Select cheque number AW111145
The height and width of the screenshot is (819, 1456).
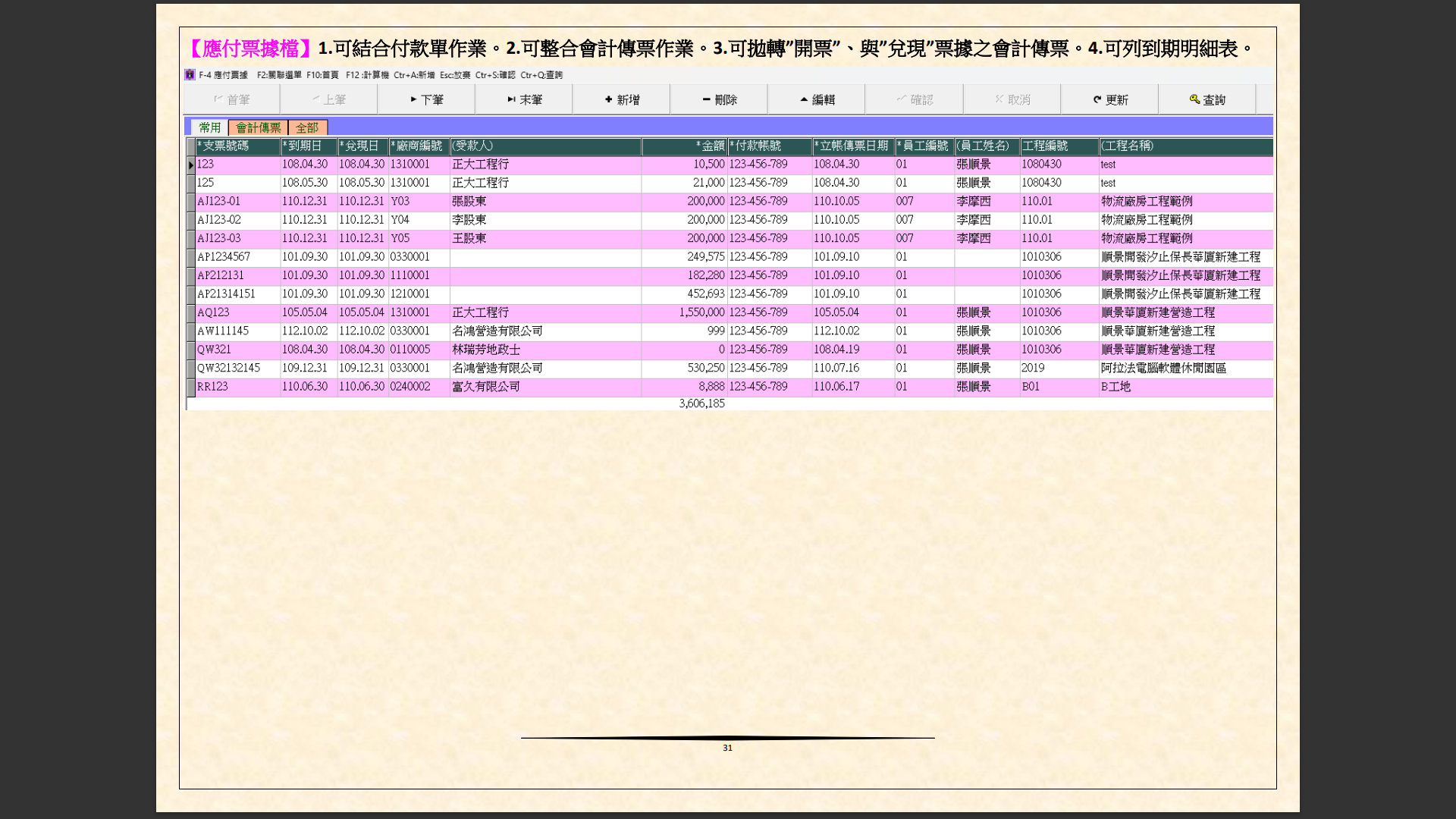(x=237, y=331)
